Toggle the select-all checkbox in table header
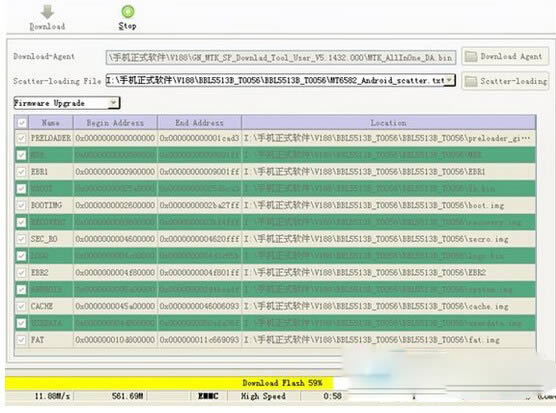556x413 pixels. click(22, 123)
